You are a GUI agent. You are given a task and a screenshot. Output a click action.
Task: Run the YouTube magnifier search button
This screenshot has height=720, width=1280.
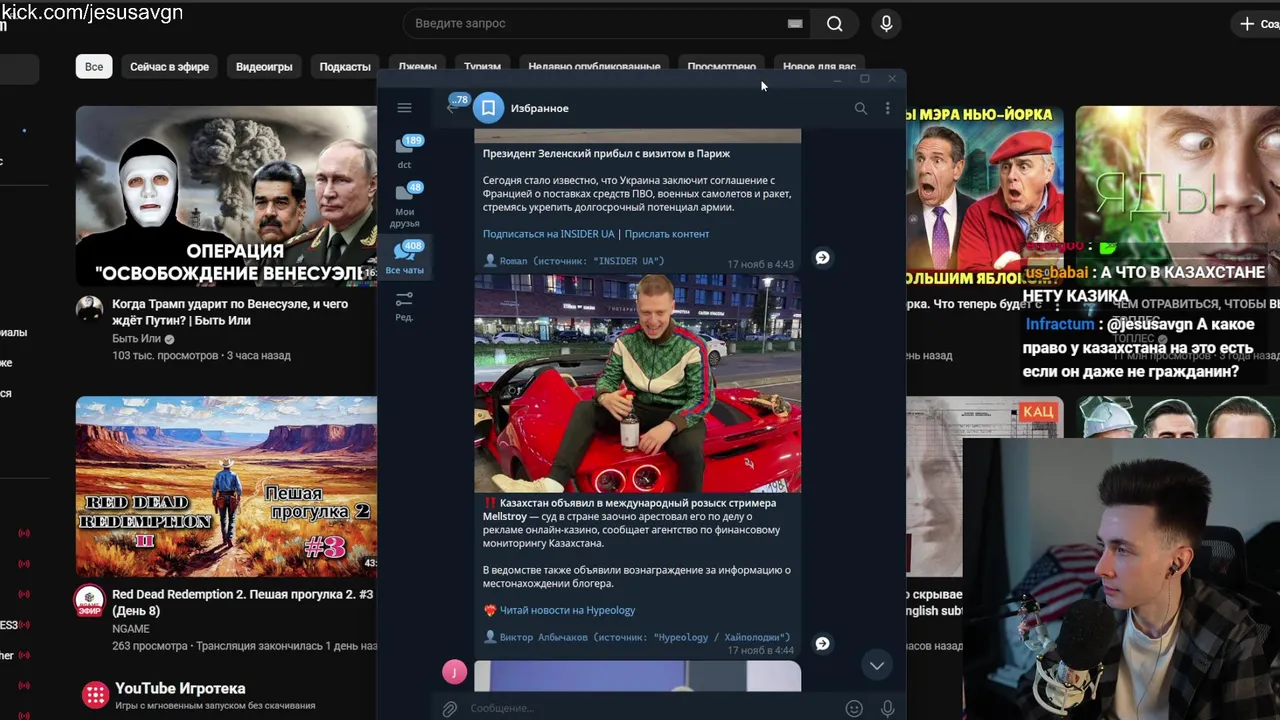[834, 23]
